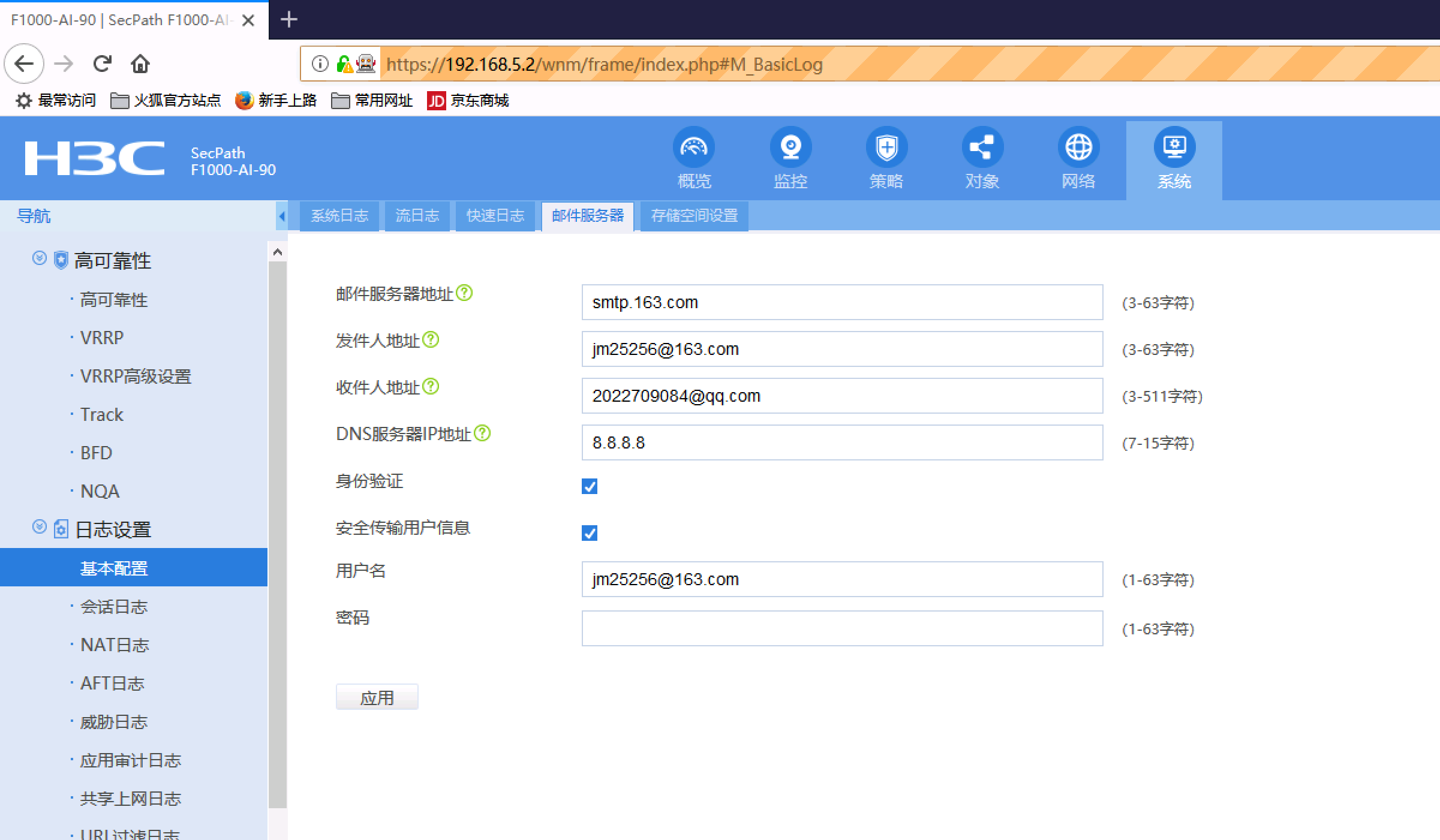
Task: Switch to the 系统日志 tab
Action: 339,216
